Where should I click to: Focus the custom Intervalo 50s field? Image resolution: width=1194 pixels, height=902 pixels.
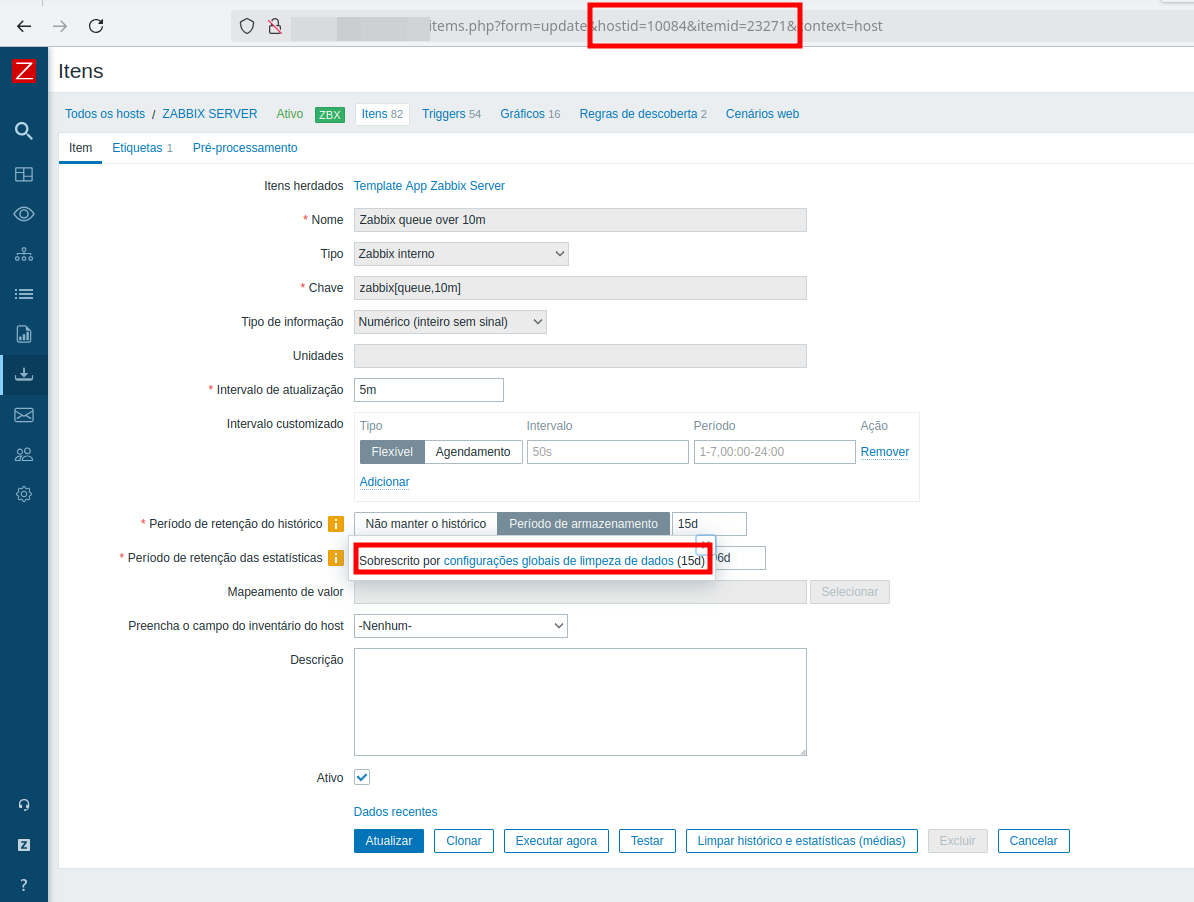pyautogui.click(x=608, y=451)
